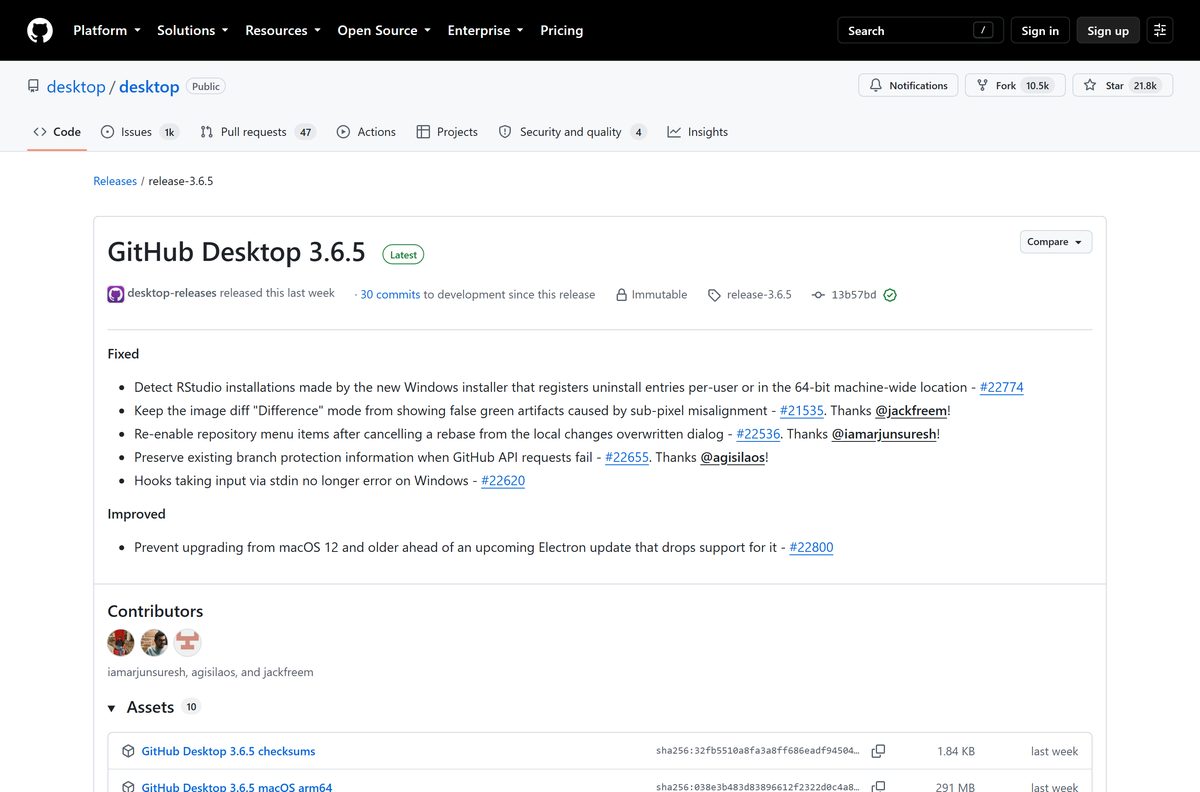
Task: Click the Sign in button
Action: [x=1040, y=30]
